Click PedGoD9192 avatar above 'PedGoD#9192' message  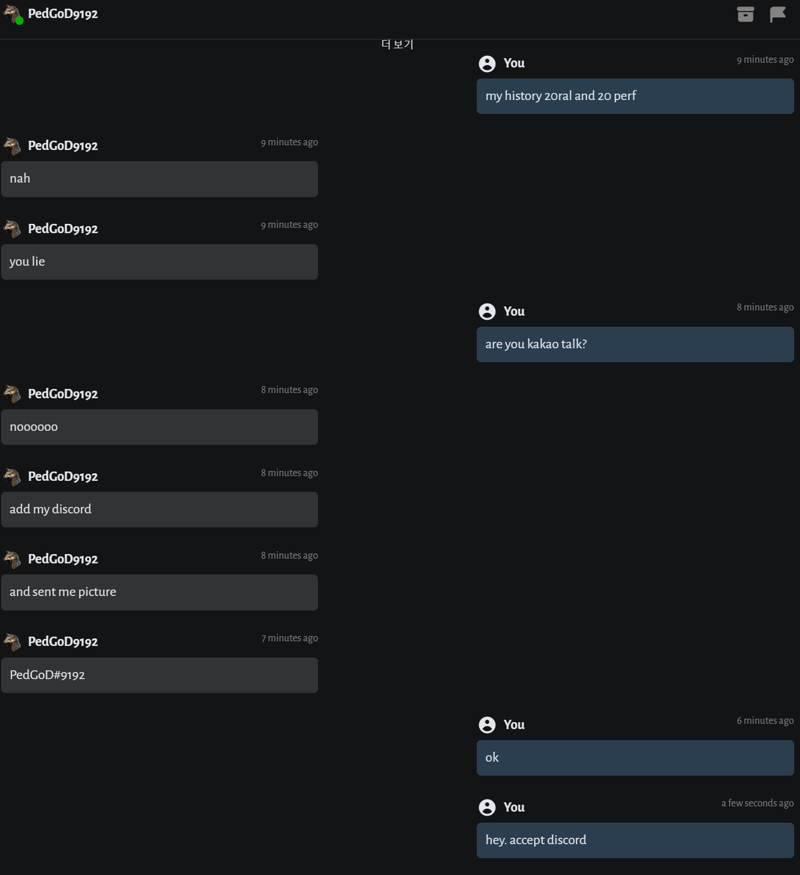(x=12, y=642)
